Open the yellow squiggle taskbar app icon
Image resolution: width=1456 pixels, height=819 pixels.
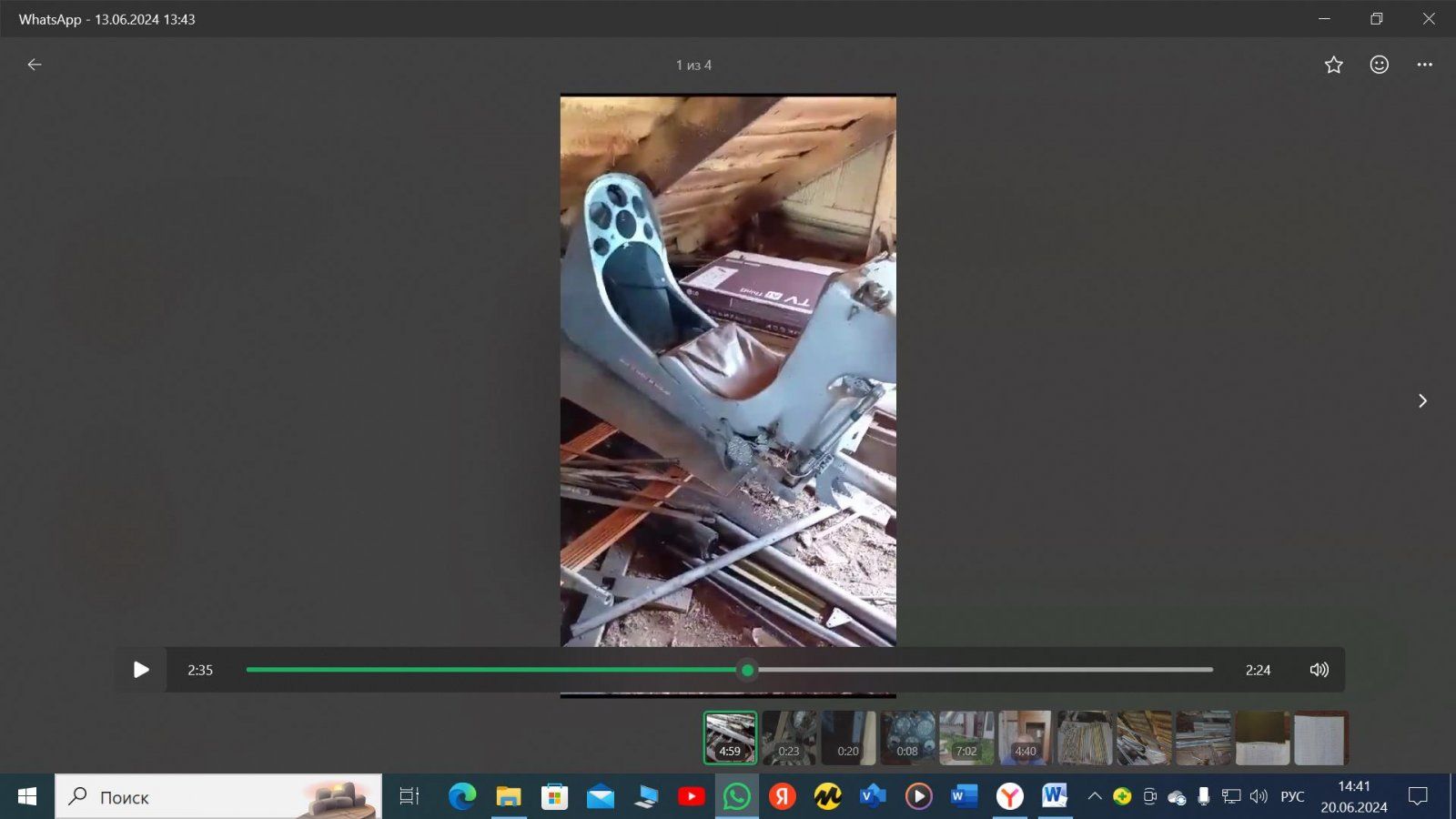827,796
